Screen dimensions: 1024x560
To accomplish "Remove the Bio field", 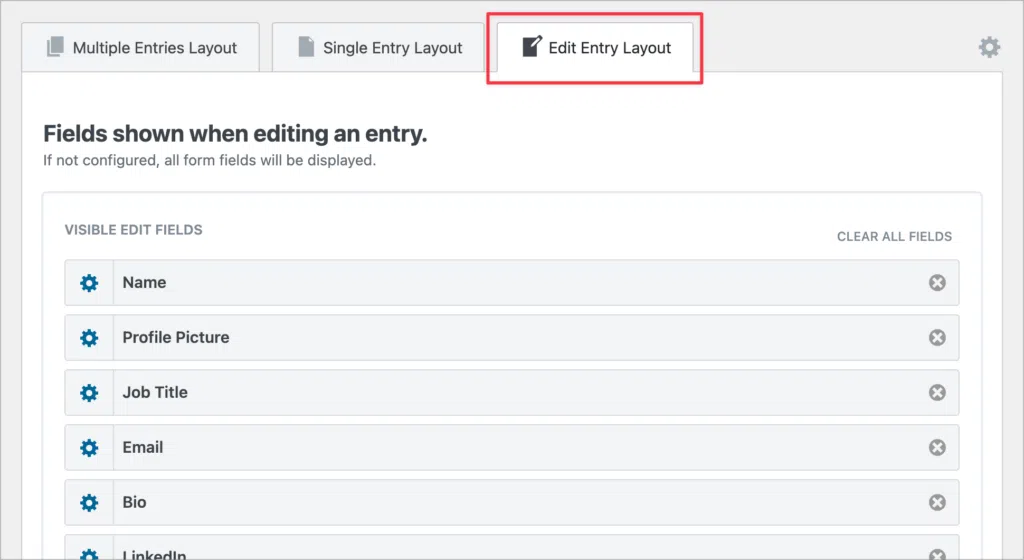I will pyautogui.click(x=937, y=502).
